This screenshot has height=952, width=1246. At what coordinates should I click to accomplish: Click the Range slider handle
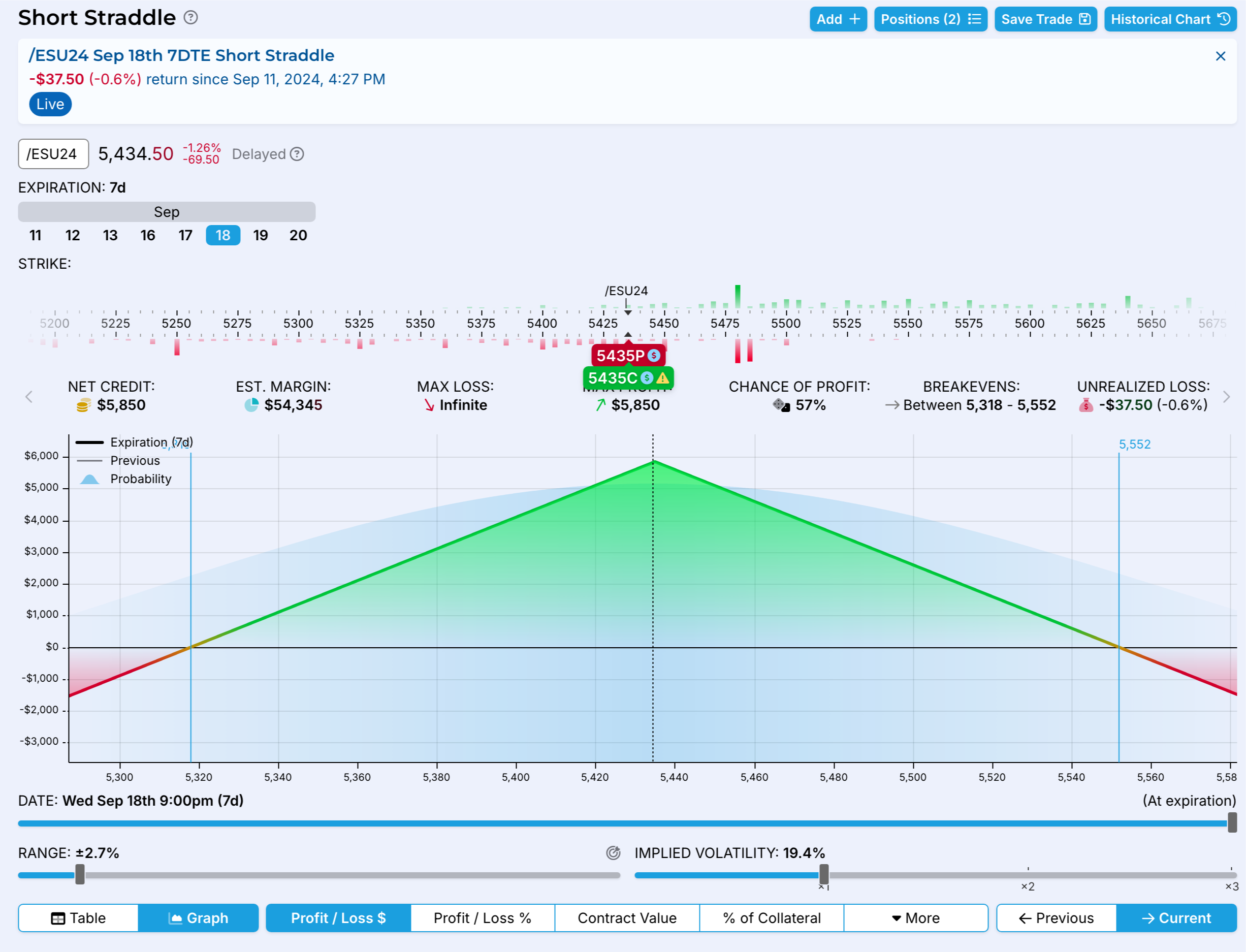coord(80,874)
